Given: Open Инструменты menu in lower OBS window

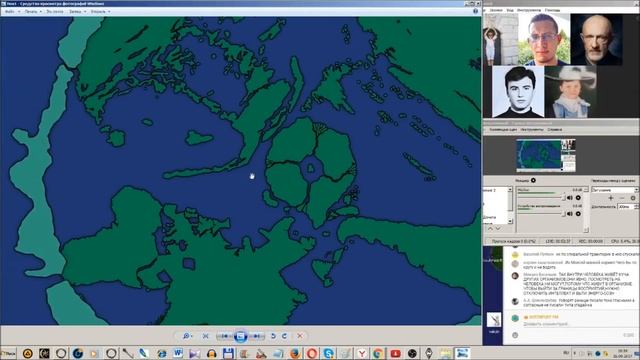Looking at the screenshot, I should click(532, 129).
